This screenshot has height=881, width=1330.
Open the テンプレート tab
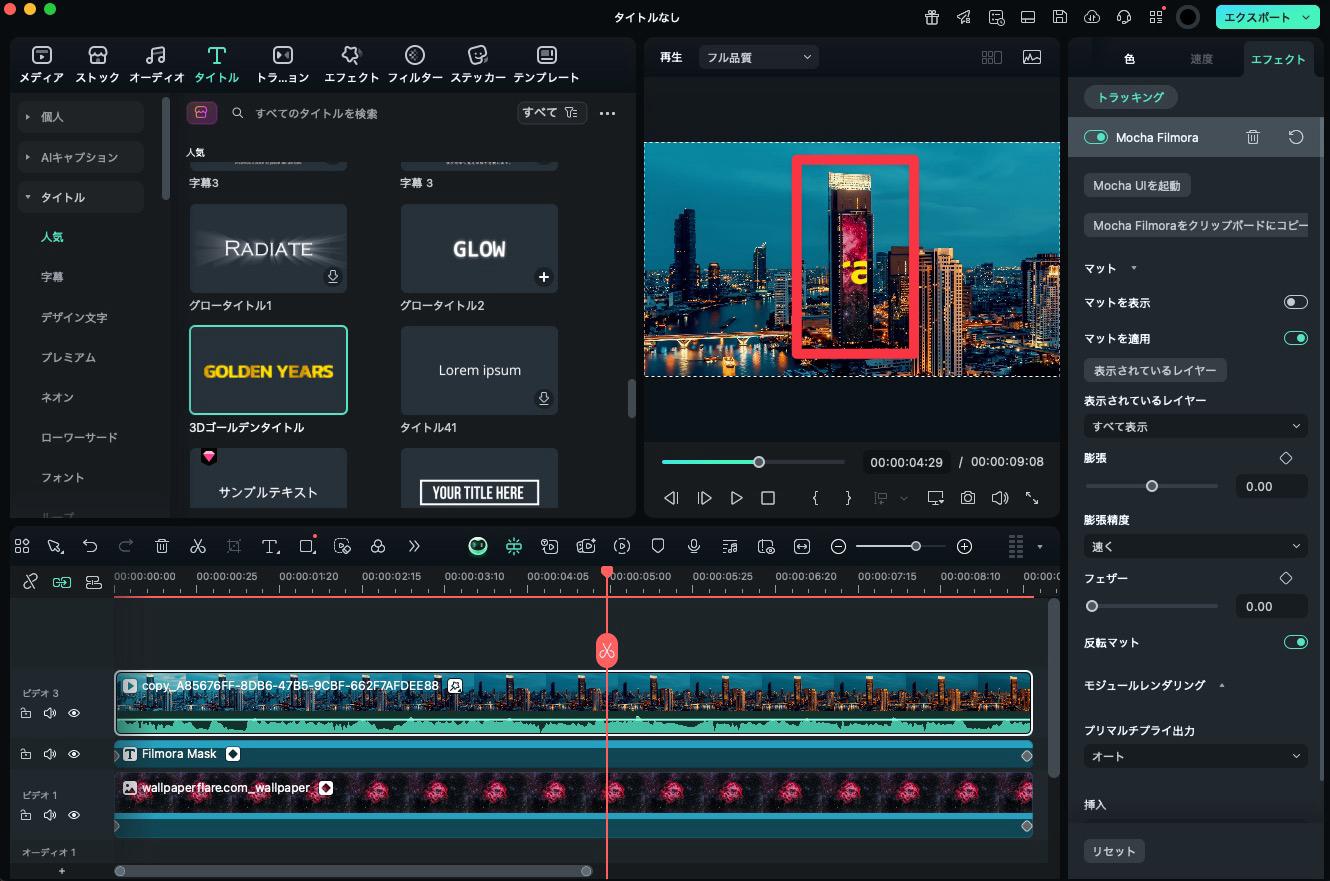(x=546, y=64)
